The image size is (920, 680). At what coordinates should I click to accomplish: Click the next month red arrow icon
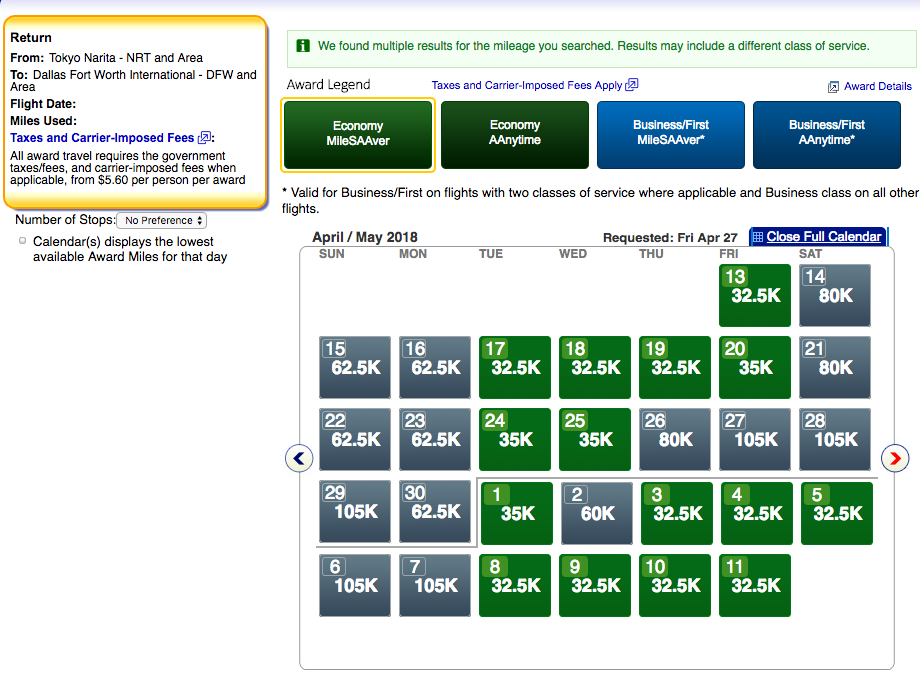pyautogui.click(x=895, y=458)
